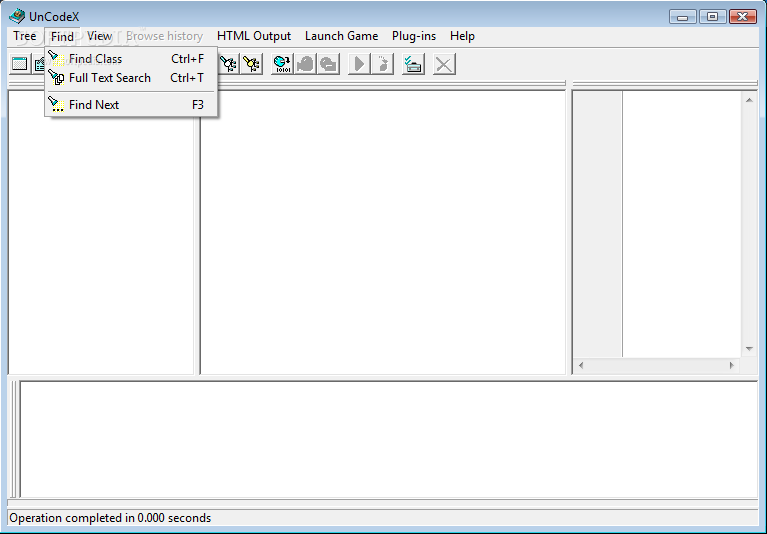The height and width of the screenshot is (534, 767).
Task: Close the UnCodeX window
Action: tap(743, 17)
